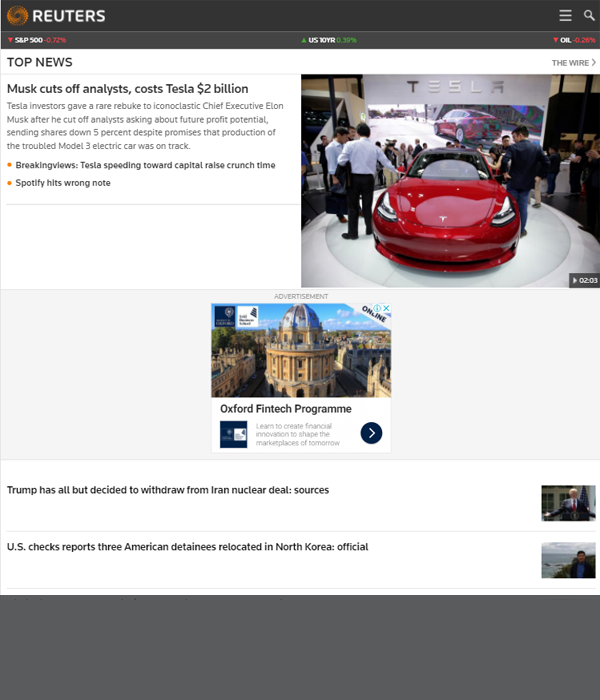The image size is (600, 700).
Task: Open THE WIRE link
Action: [x=574, y=63]
